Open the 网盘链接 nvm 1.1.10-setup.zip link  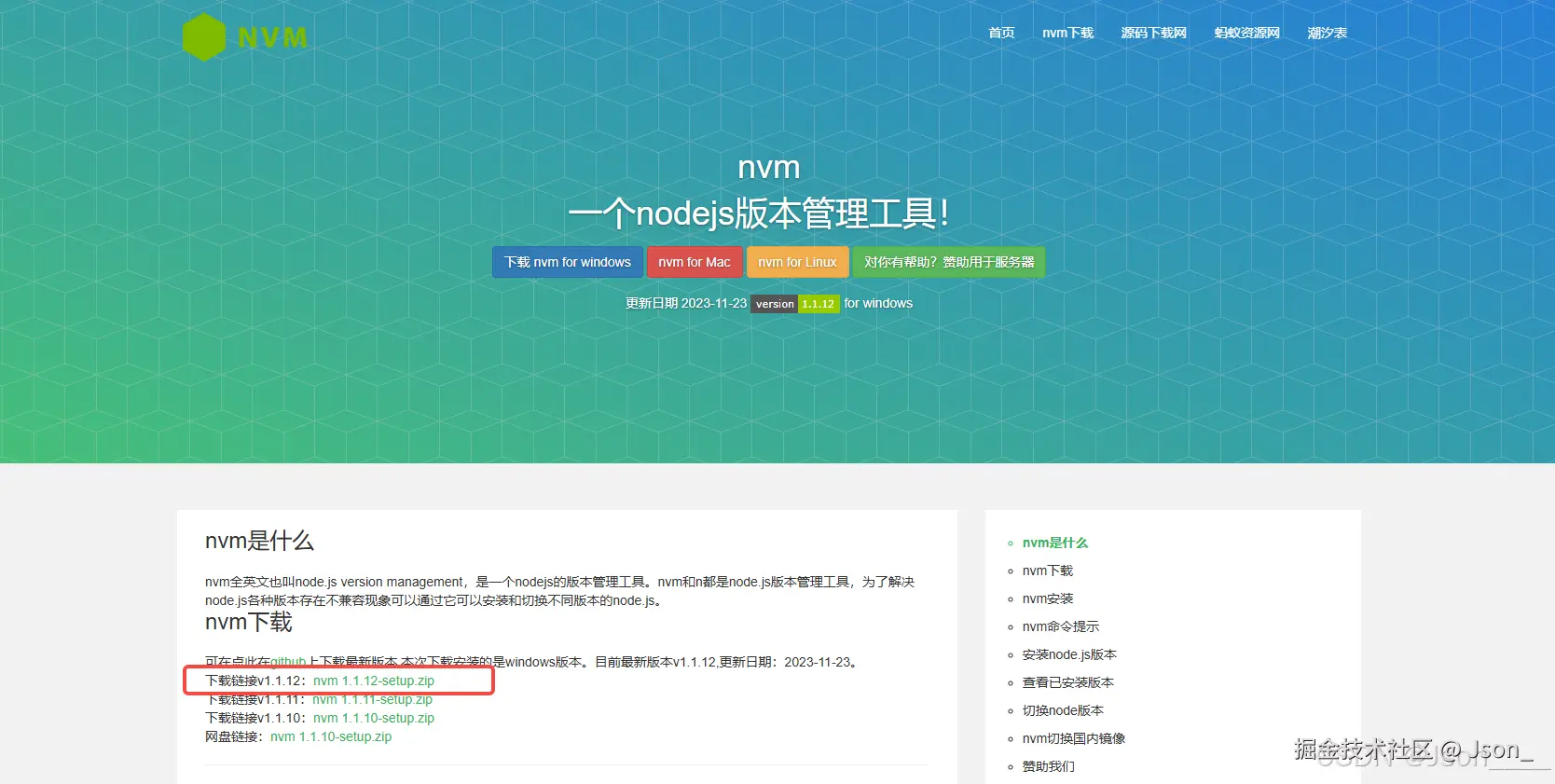click(331, 736)
